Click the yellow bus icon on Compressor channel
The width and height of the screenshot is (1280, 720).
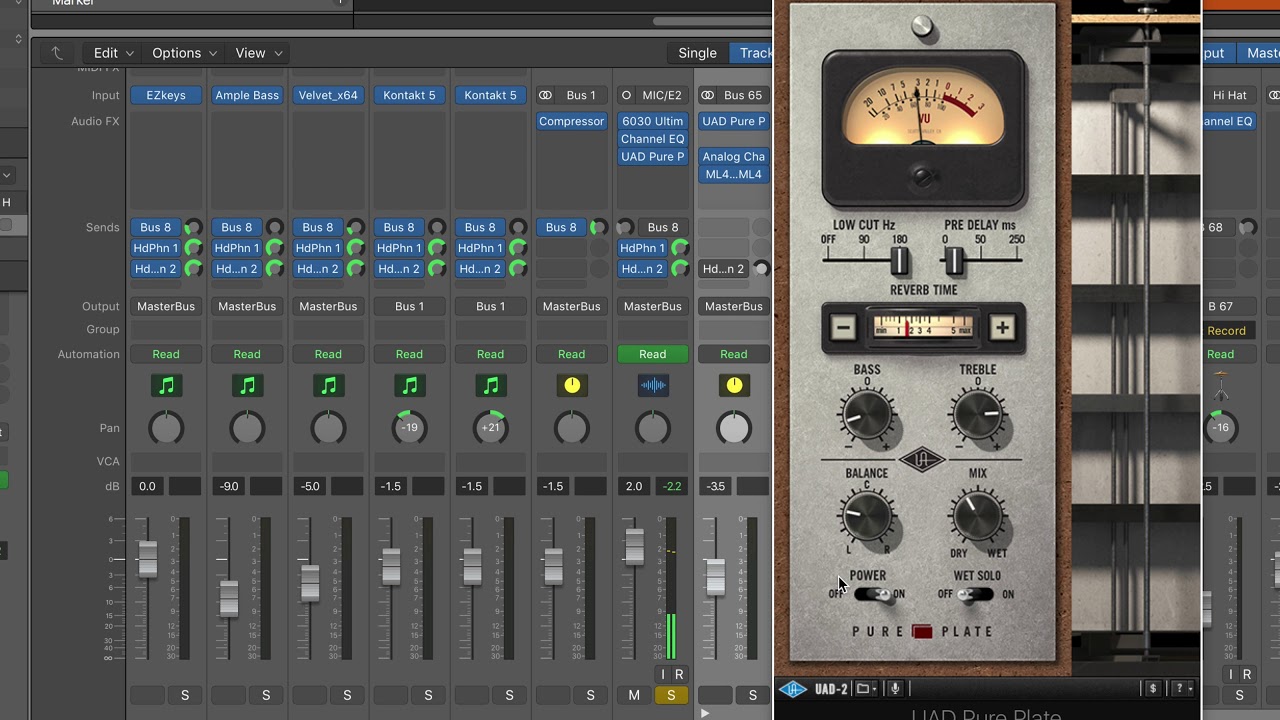572,385
